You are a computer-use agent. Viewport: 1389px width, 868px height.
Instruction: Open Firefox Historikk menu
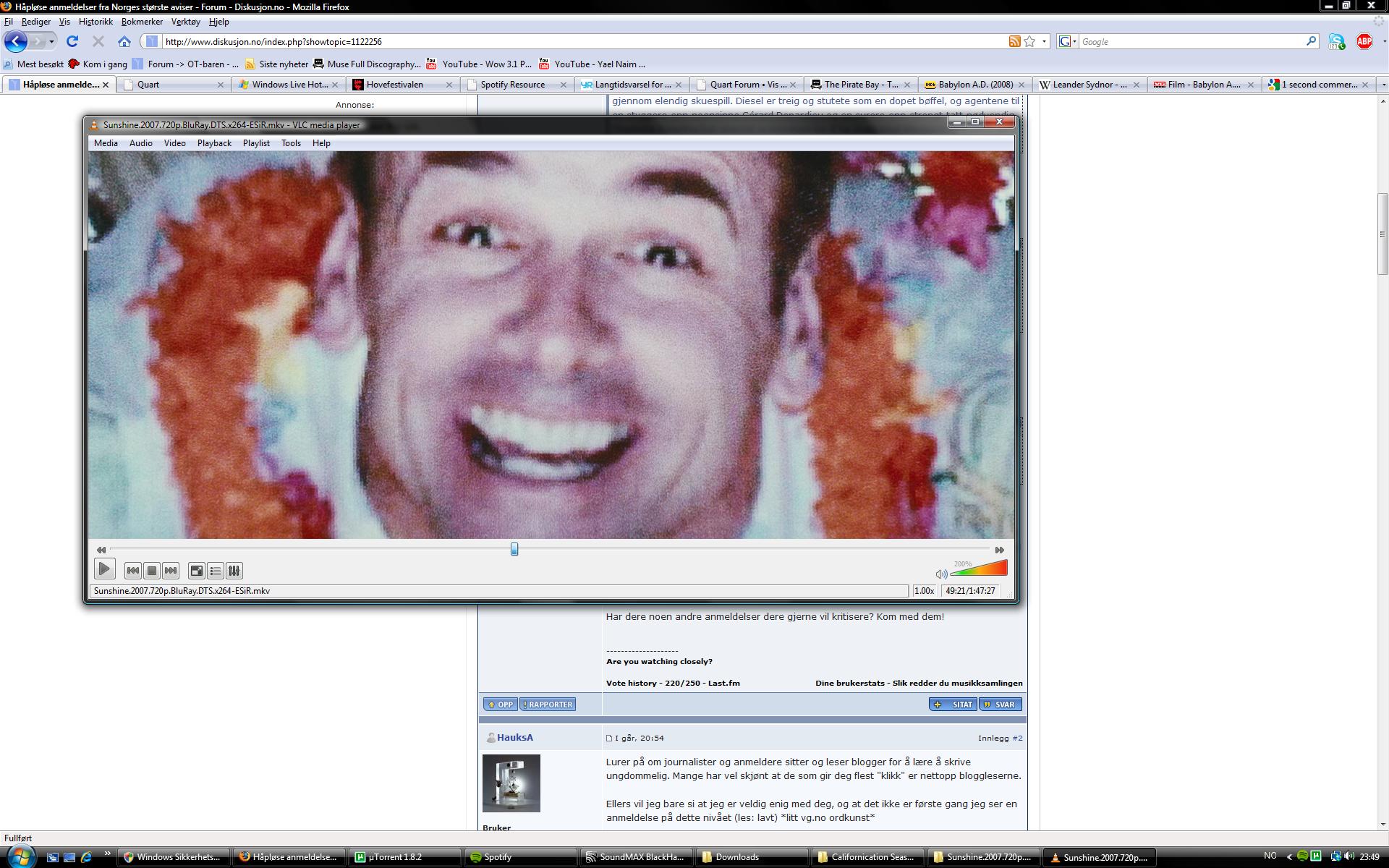[x=95, y=22]
